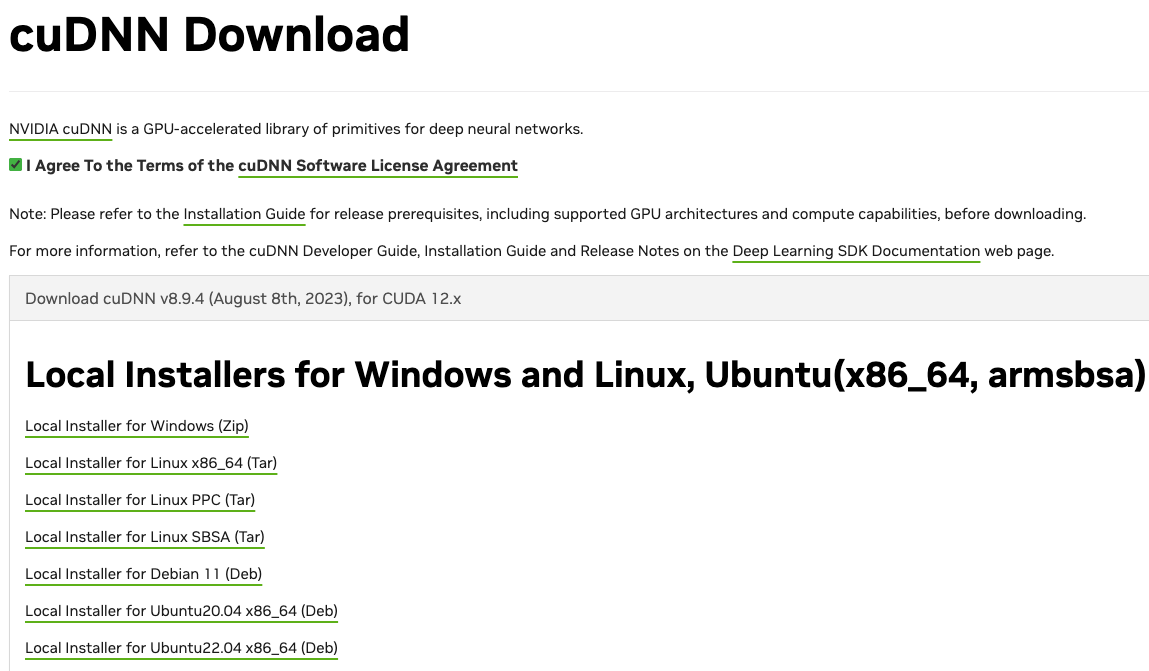Follow the underlined Installation Guide hyperlink

point(244,214)
